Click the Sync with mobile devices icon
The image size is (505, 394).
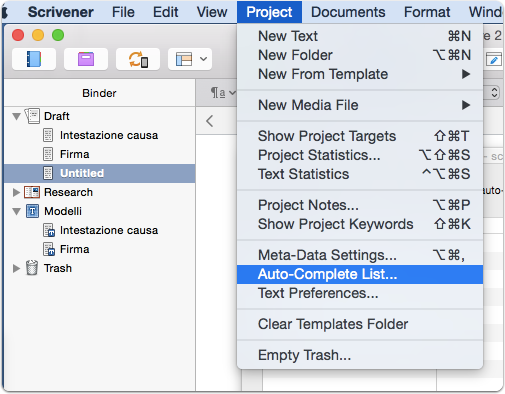tap(138, 59)
